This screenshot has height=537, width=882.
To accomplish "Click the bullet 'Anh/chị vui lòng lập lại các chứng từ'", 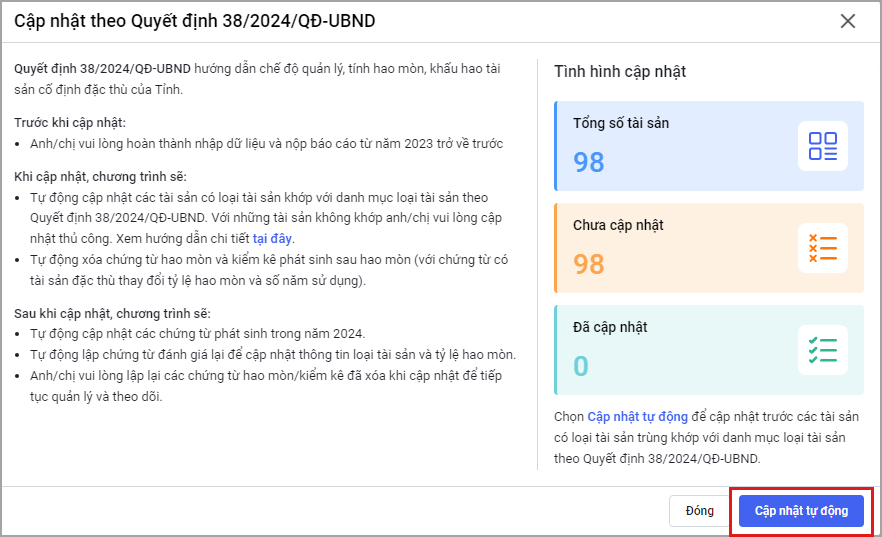I will click(266, 386).
